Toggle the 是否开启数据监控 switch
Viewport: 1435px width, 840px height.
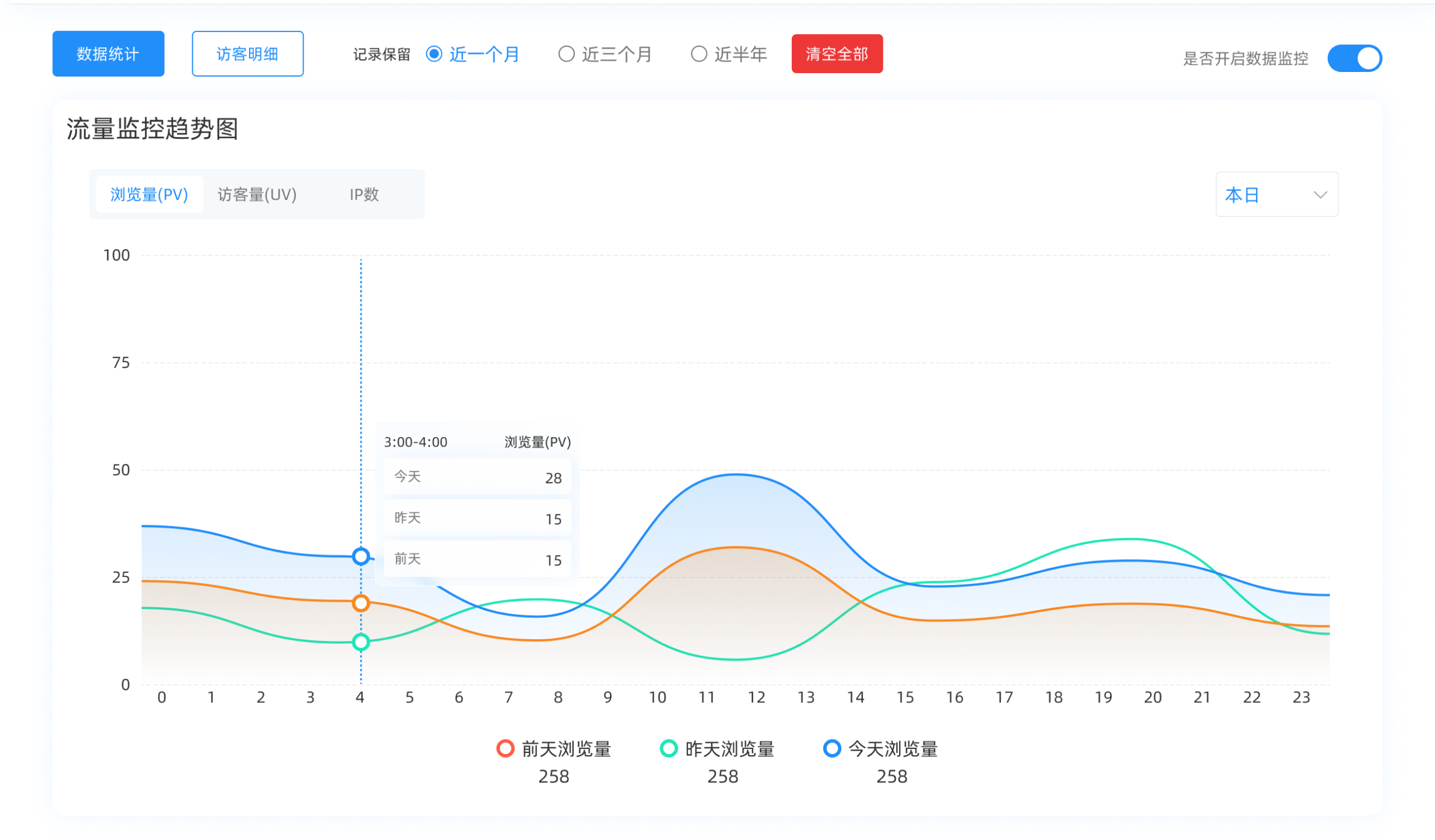(x=1354, y=58)
